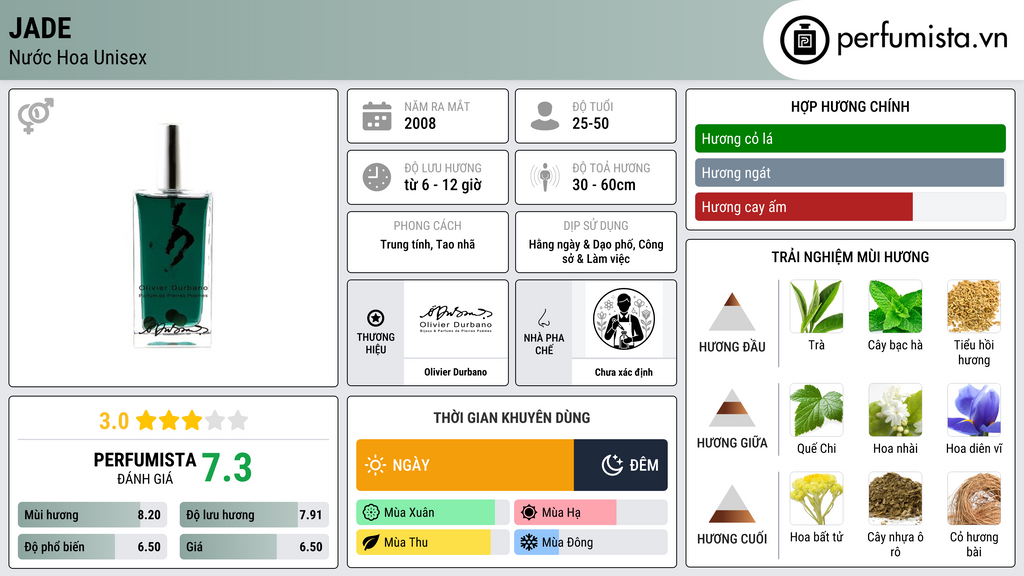Click the nose icon above Nhà pha chế
This screenshot has width=1024, height=576.
coord(543,319)
